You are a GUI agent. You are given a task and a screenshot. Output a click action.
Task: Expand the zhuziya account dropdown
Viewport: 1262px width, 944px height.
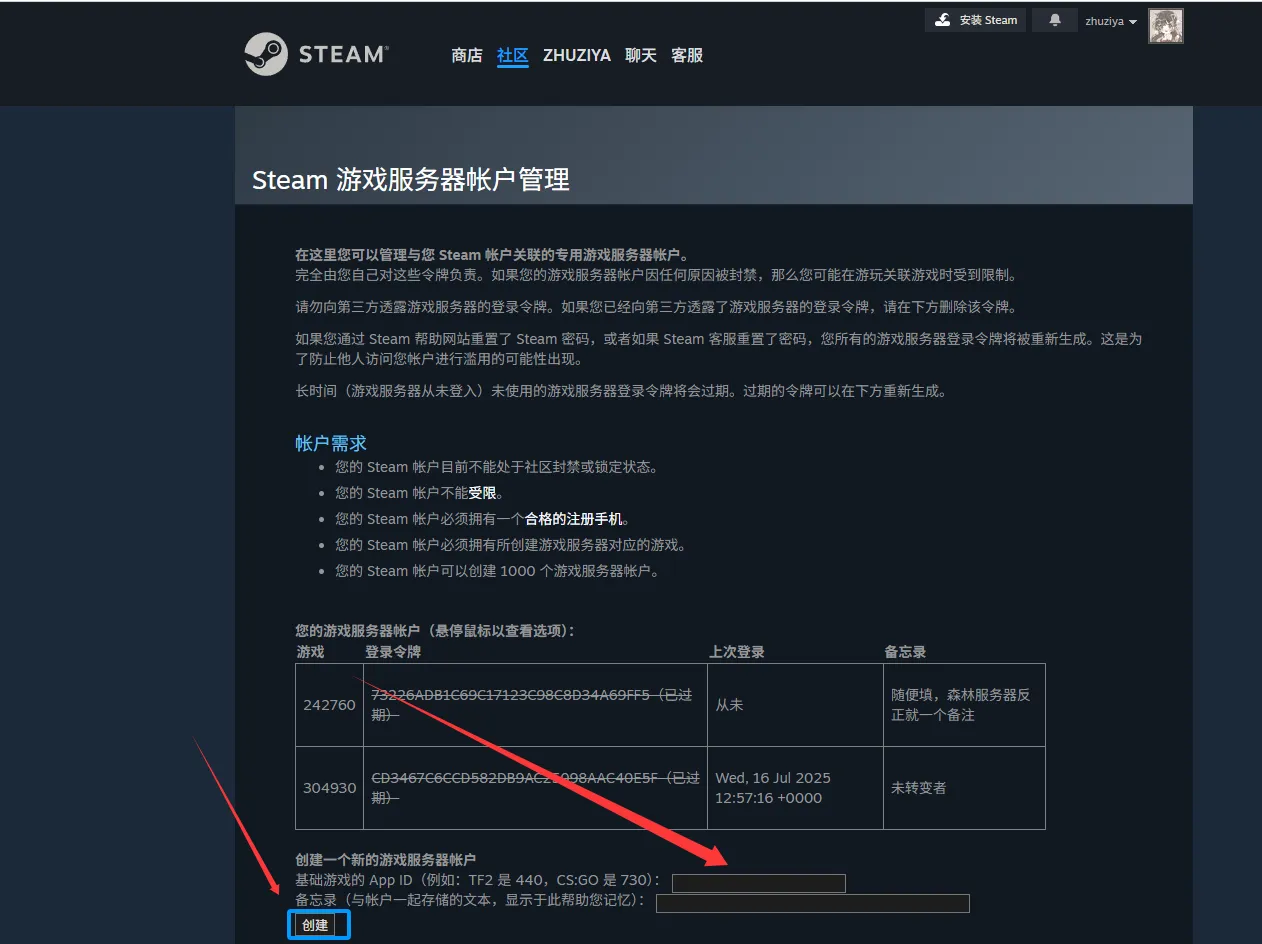[1111, 21]
